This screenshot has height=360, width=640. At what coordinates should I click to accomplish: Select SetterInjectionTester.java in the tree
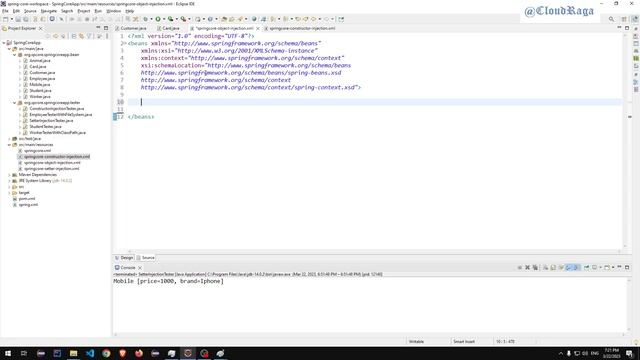click(51, 121)
